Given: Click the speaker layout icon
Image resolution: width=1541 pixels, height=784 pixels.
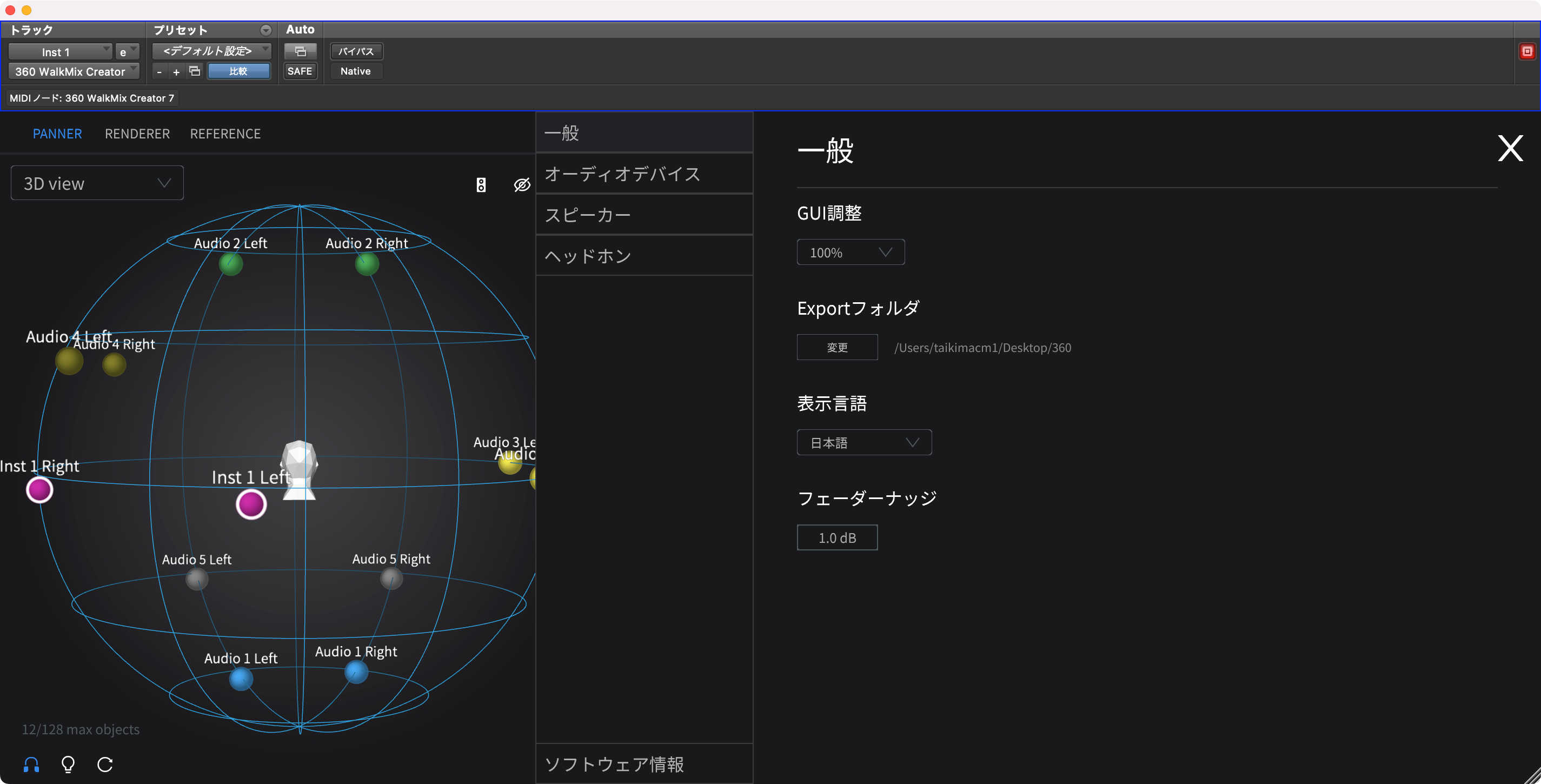Looking at the screenshot, I should pyautogui.click(x=481, y=185).
